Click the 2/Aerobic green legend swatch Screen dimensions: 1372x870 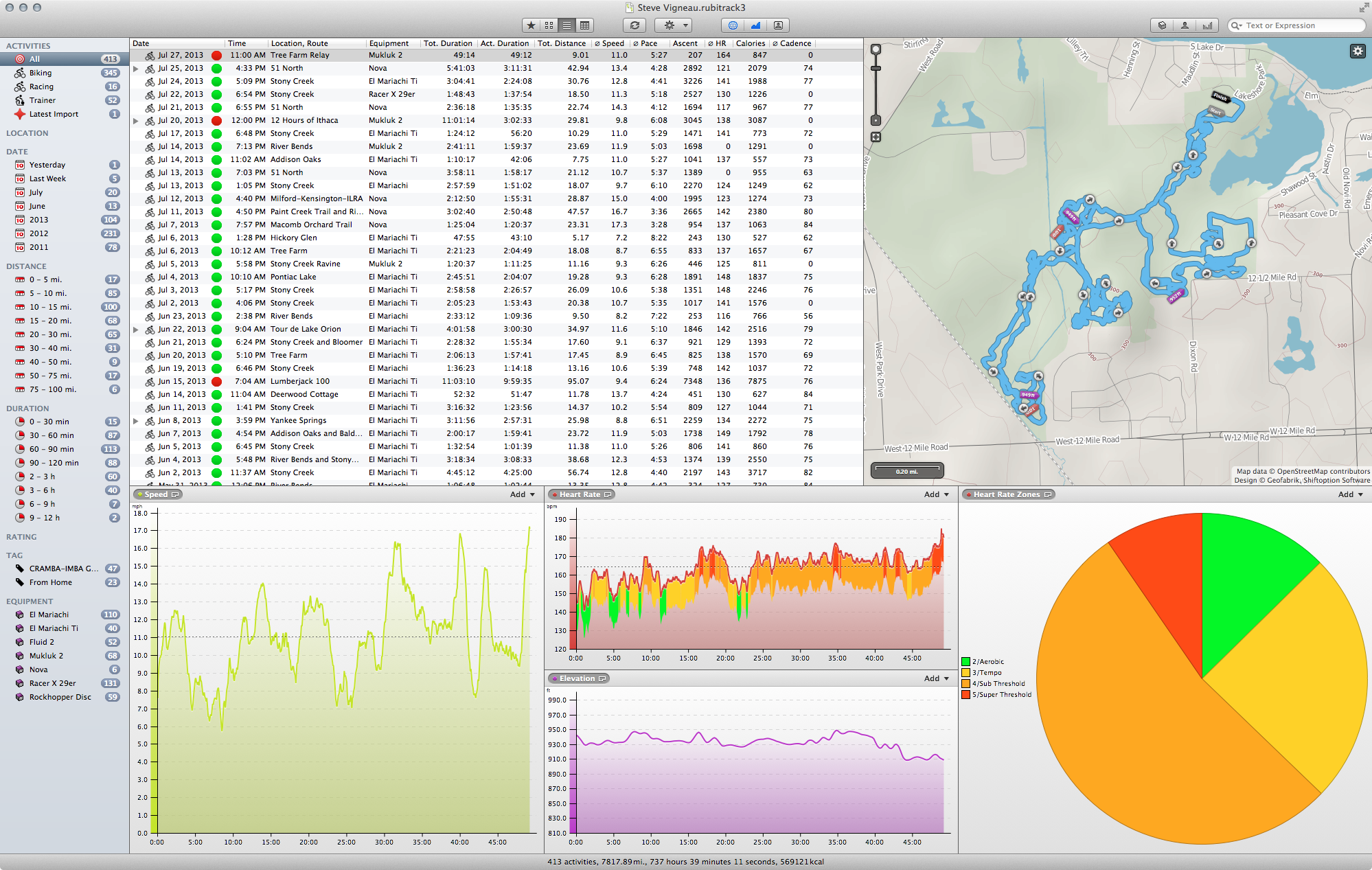pyautogui.click(x=965, y=662)
